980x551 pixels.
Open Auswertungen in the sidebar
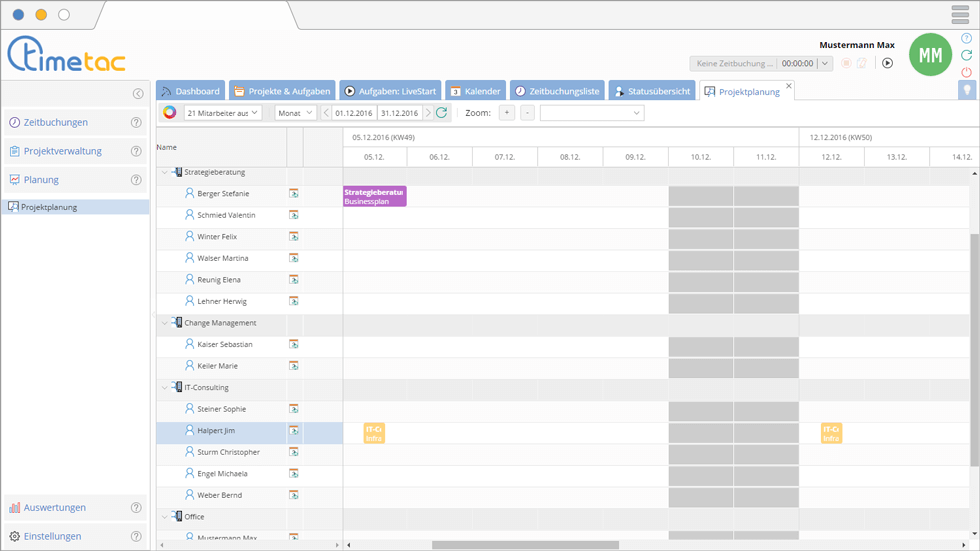pos(55,508)
